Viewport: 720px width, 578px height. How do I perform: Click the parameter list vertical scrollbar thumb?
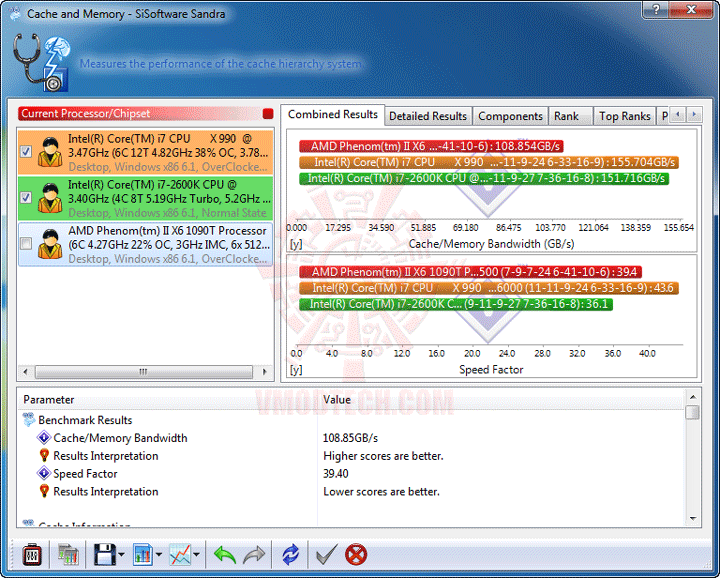pyautogui.click(x=692, y=412)
